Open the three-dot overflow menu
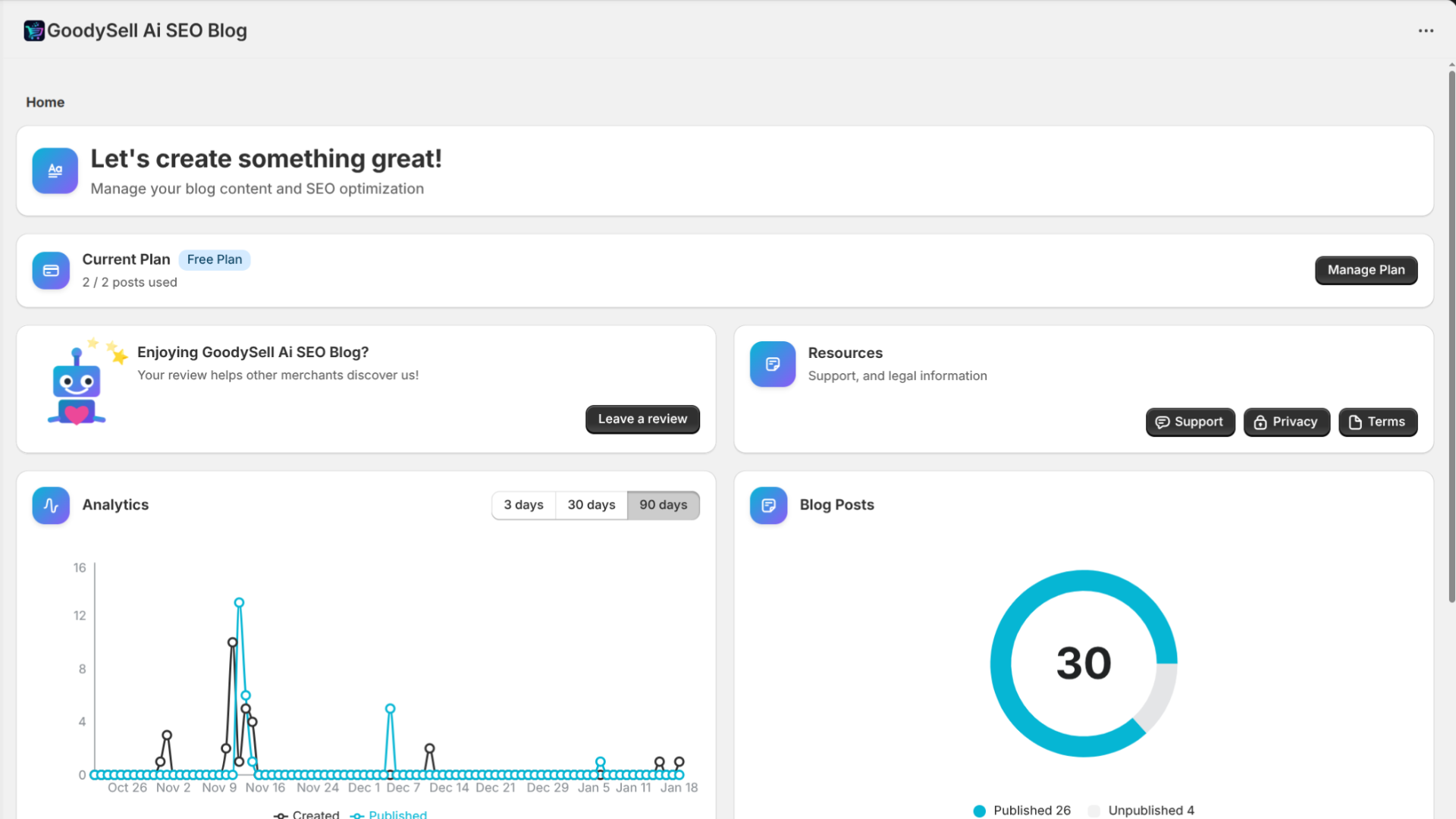This screenshot has height=819, width=1456. 1426,30
